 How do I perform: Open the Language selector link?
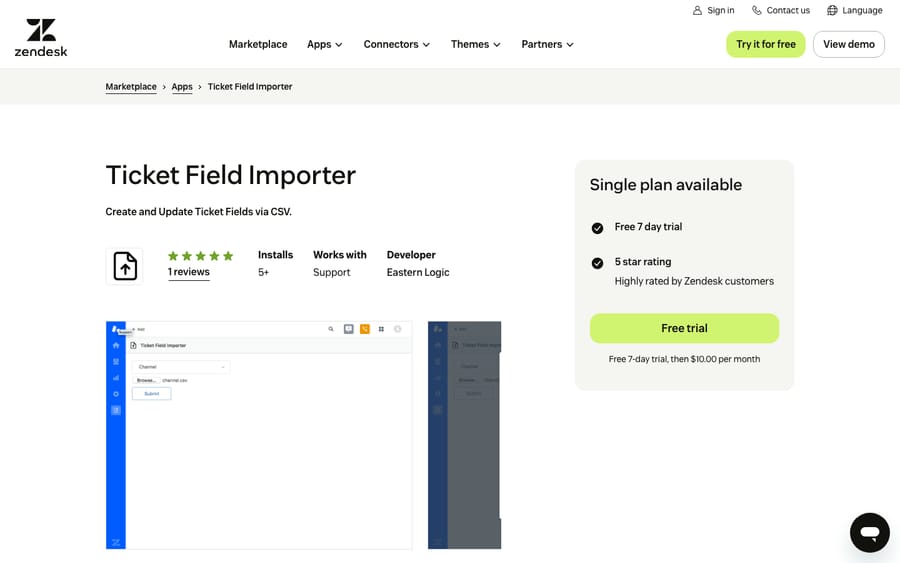pos(855,10)
